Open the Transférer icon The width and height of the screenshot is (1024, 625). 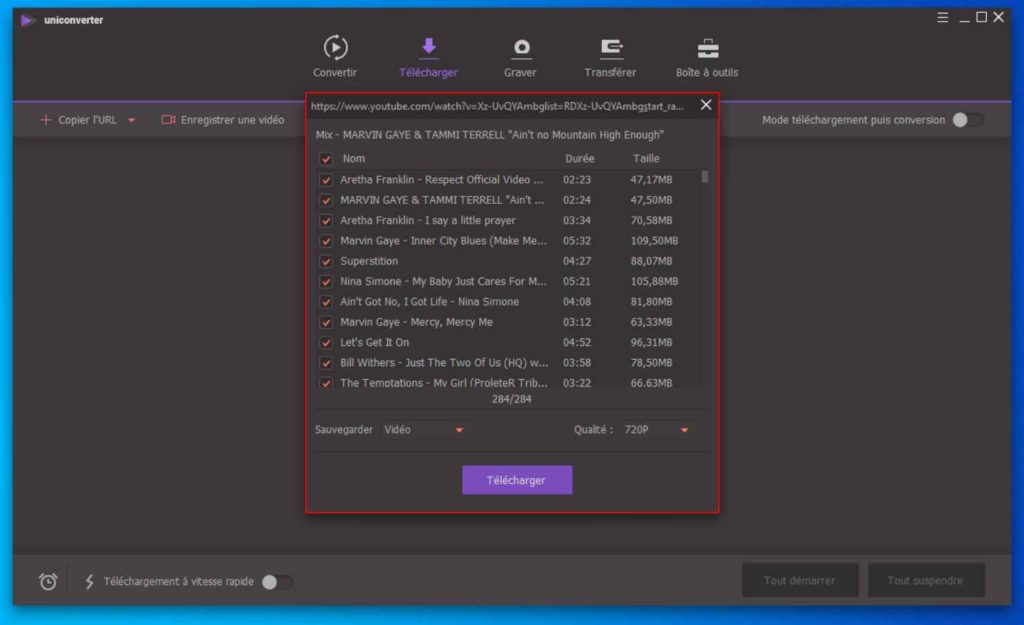click(x=611, y=48)
